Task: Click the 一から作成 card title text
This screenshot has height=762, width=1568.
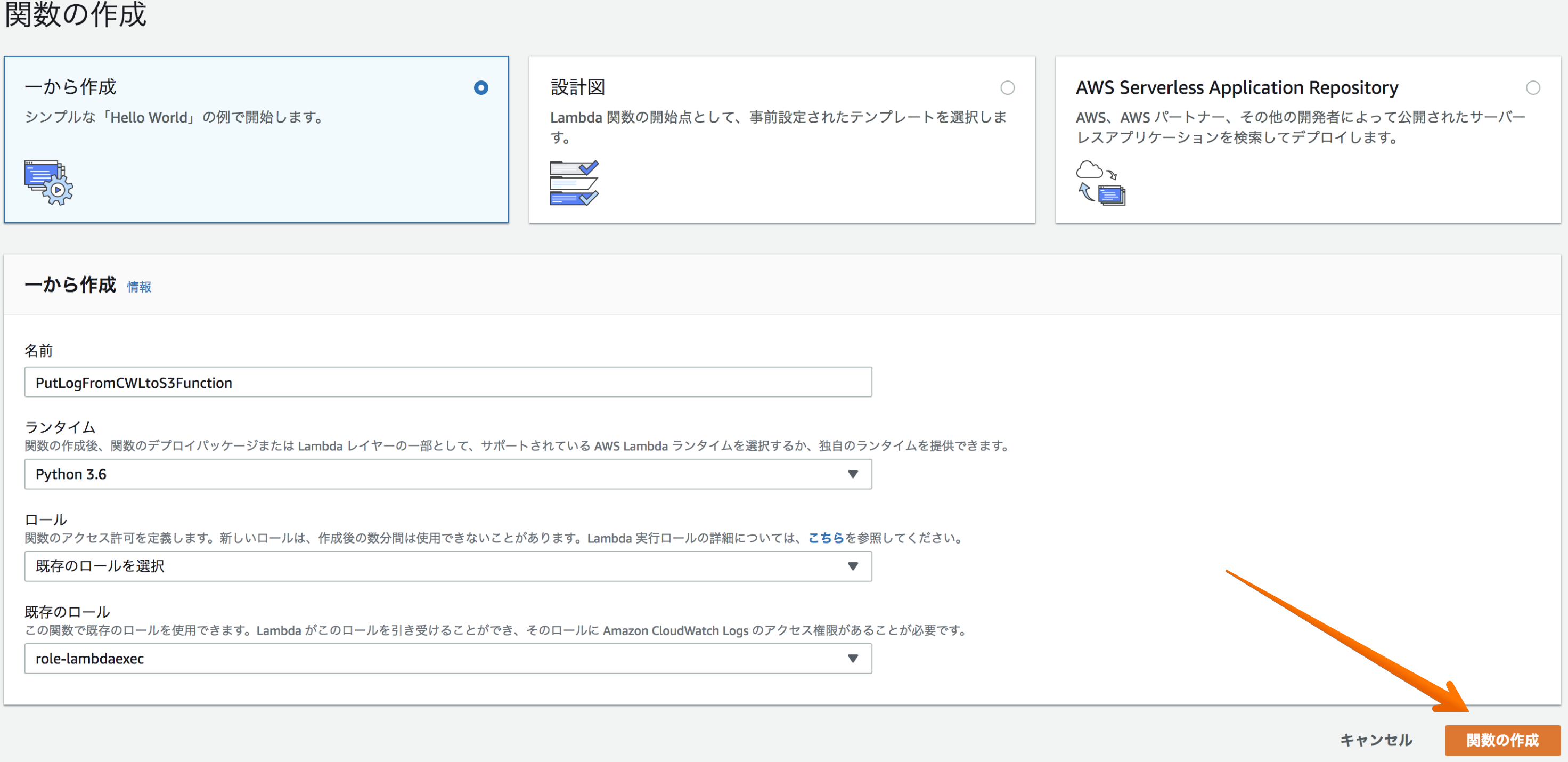Action: point(70,87)
